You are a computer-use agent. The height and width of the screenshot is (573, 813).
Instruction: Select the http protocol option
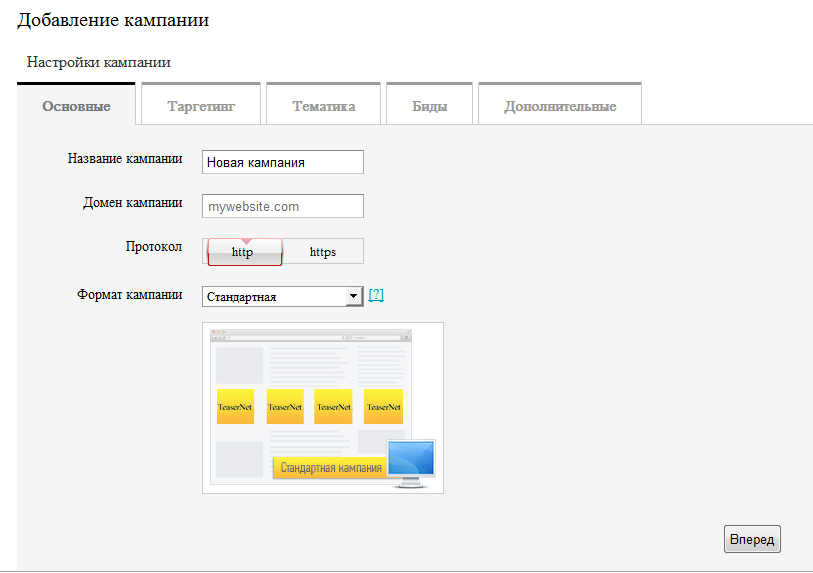243,252
